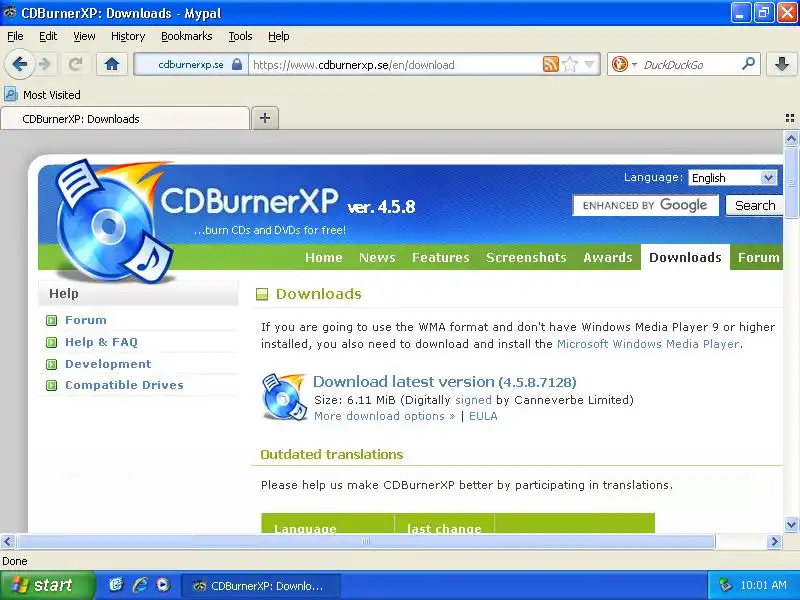
Task: Open the Screenshots site tab
Action: coord(526,257)
